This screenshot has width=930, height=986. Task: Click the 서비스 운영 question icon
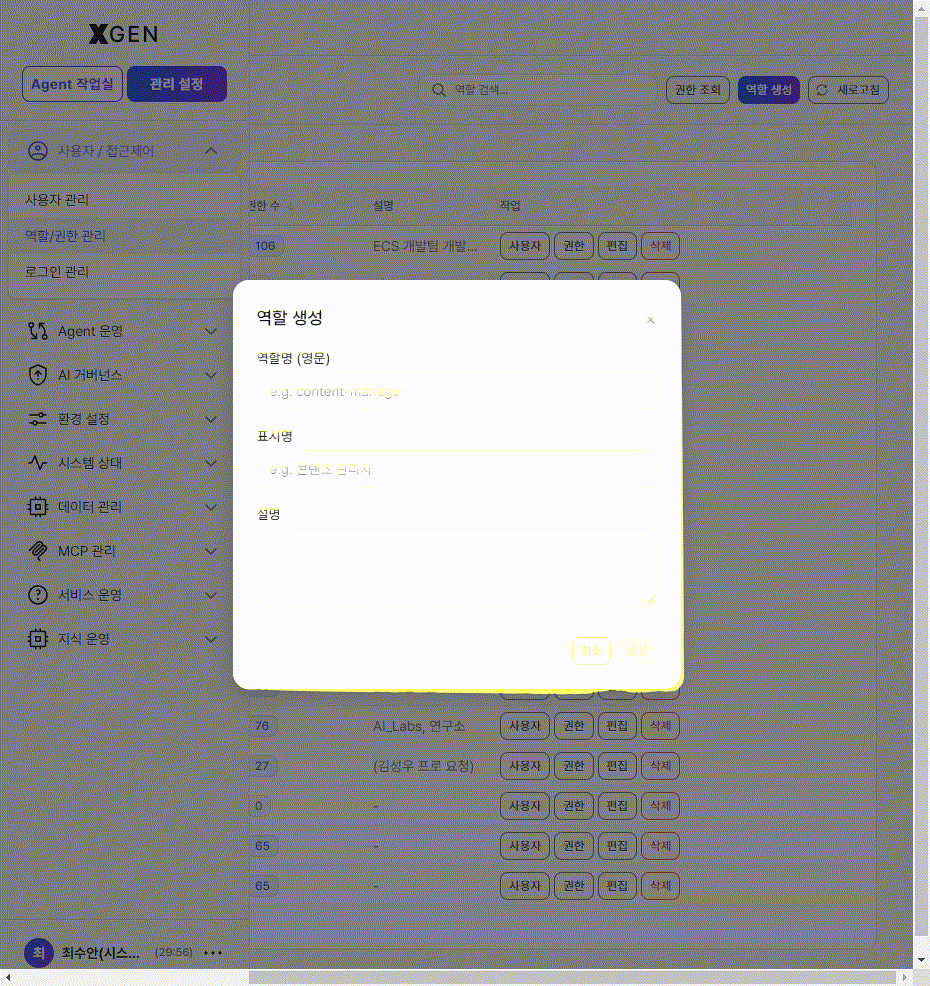click(x=38, y=595)
